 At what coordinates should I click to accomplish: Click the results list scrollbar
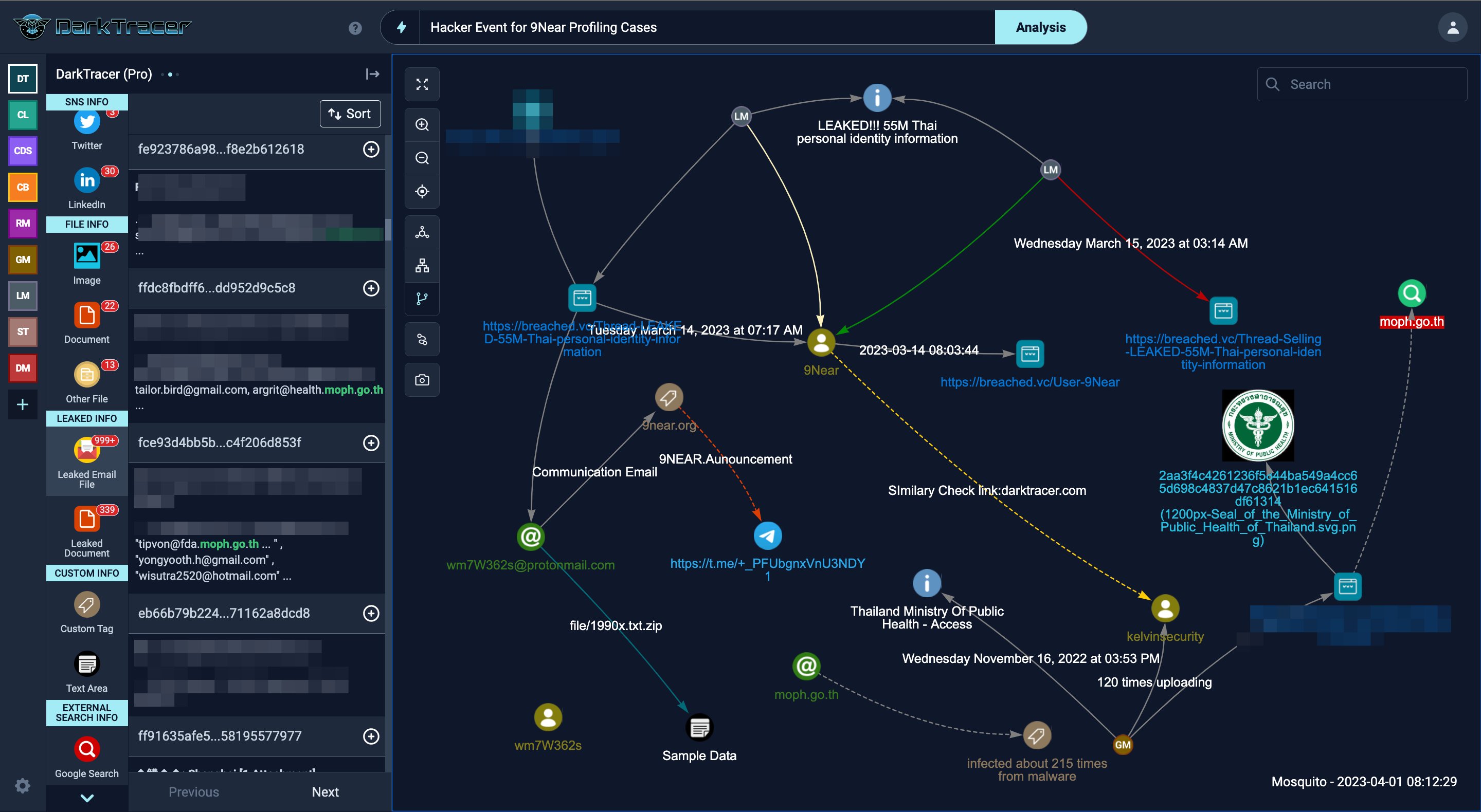pyautogui.click(x=388, y=230)
